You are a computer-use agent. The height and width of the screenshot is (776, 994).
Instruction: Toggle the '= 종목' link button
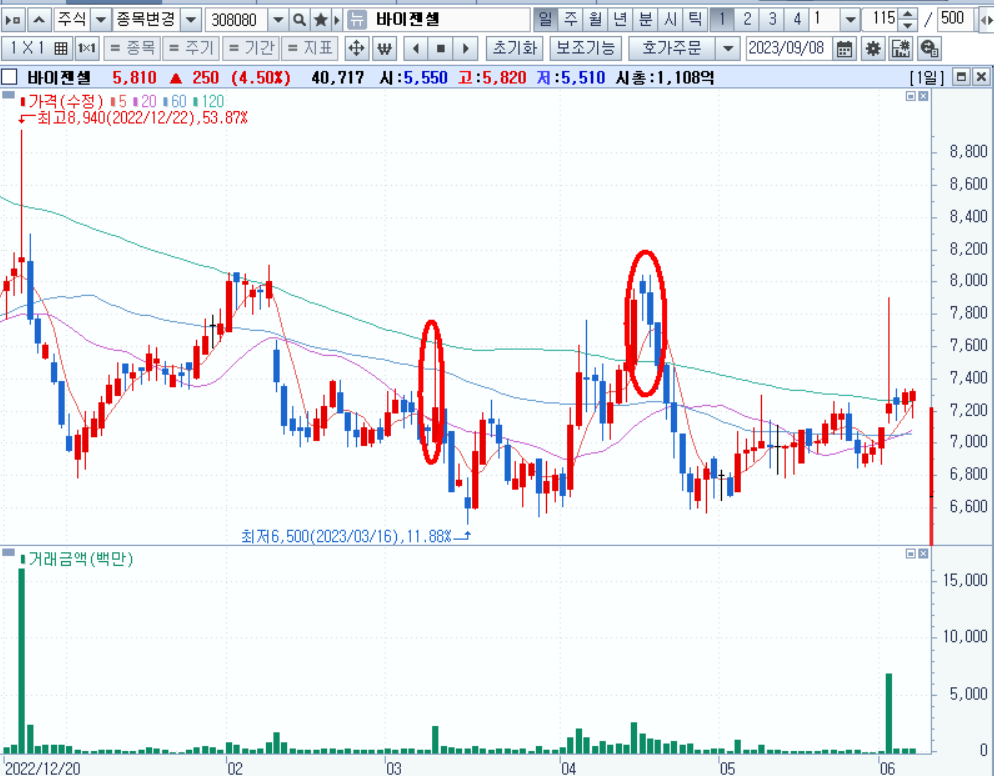coord(132,48)
